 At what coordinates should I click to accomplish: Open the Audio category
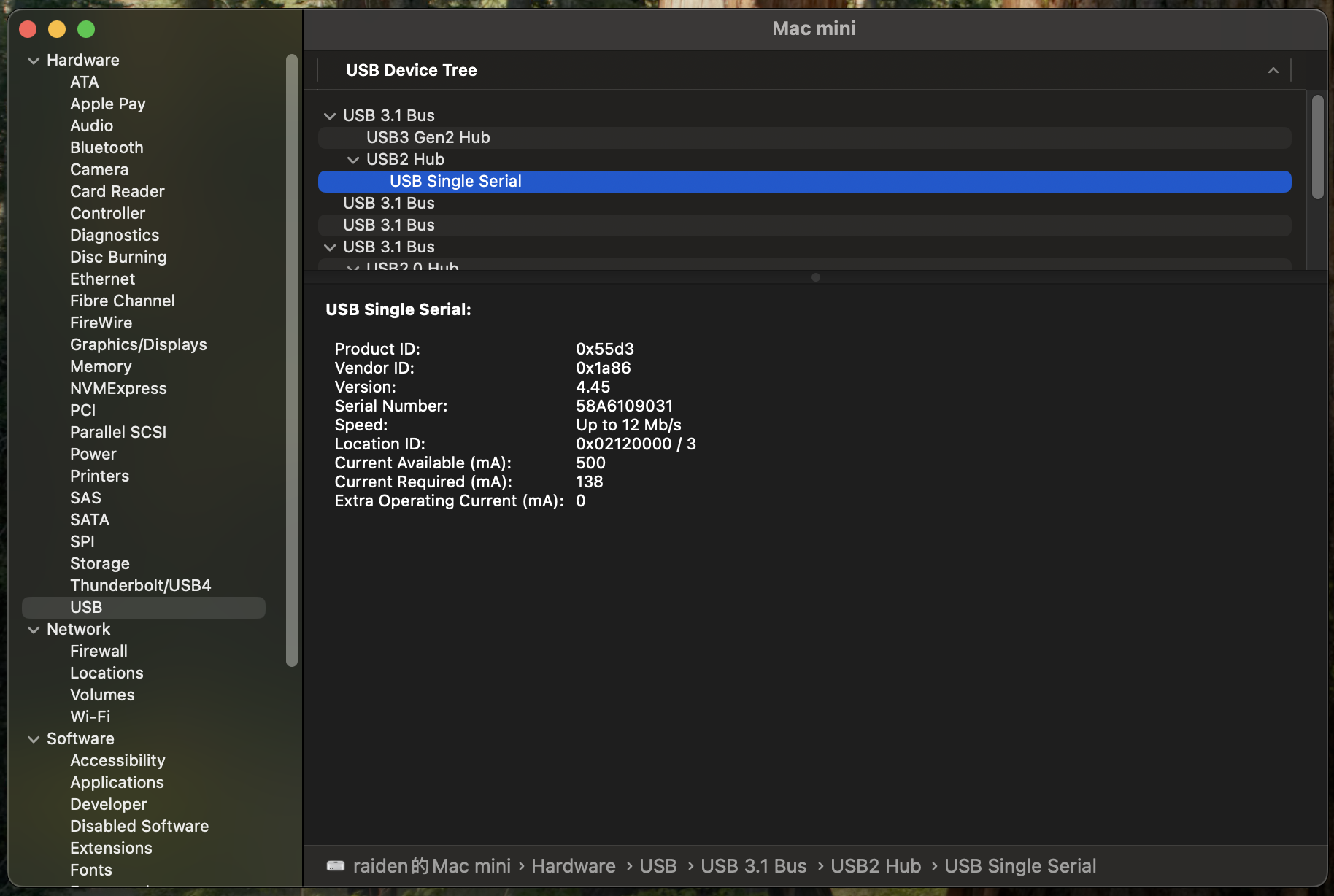(x=92, y=126)
